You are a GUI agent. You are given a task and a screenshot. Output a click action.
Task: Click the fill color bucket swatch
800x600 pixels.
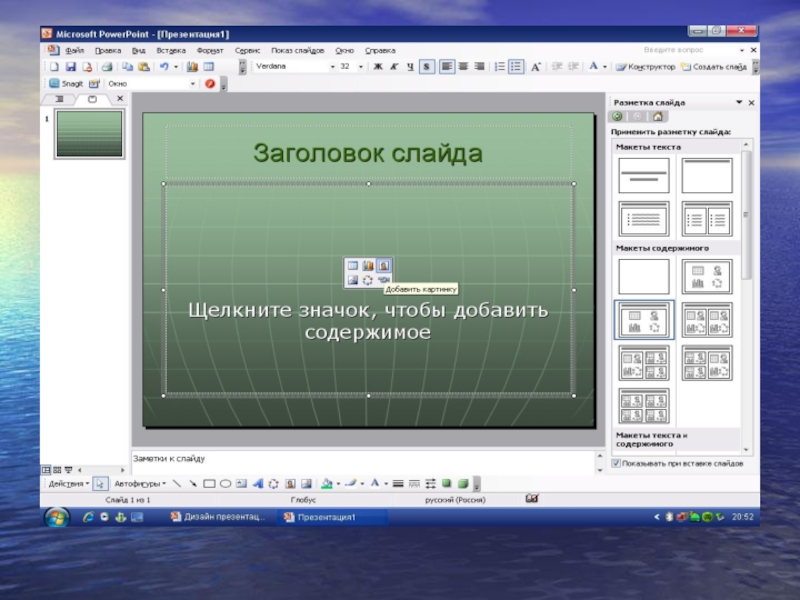pyautogui.click(x=327, y=484)
